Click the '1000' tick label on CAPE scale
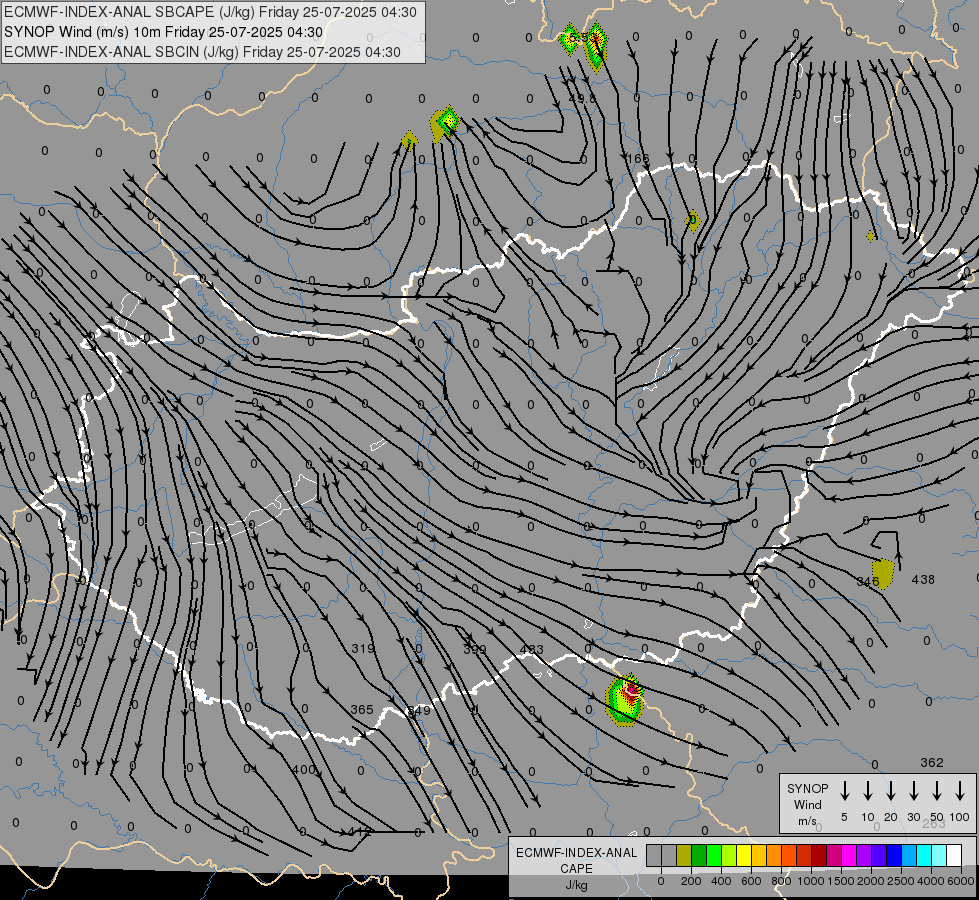Viewport: 979px width, 900px height. [811, 881]
